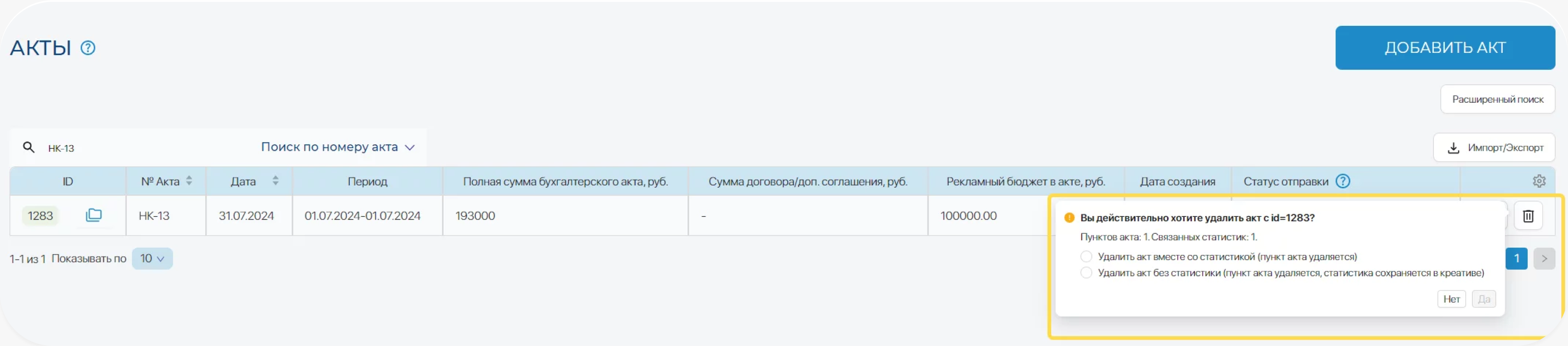This screenshot has width=1568, height=346.
Task: Click the trash delete icon in row
Action: [1528, 216]
